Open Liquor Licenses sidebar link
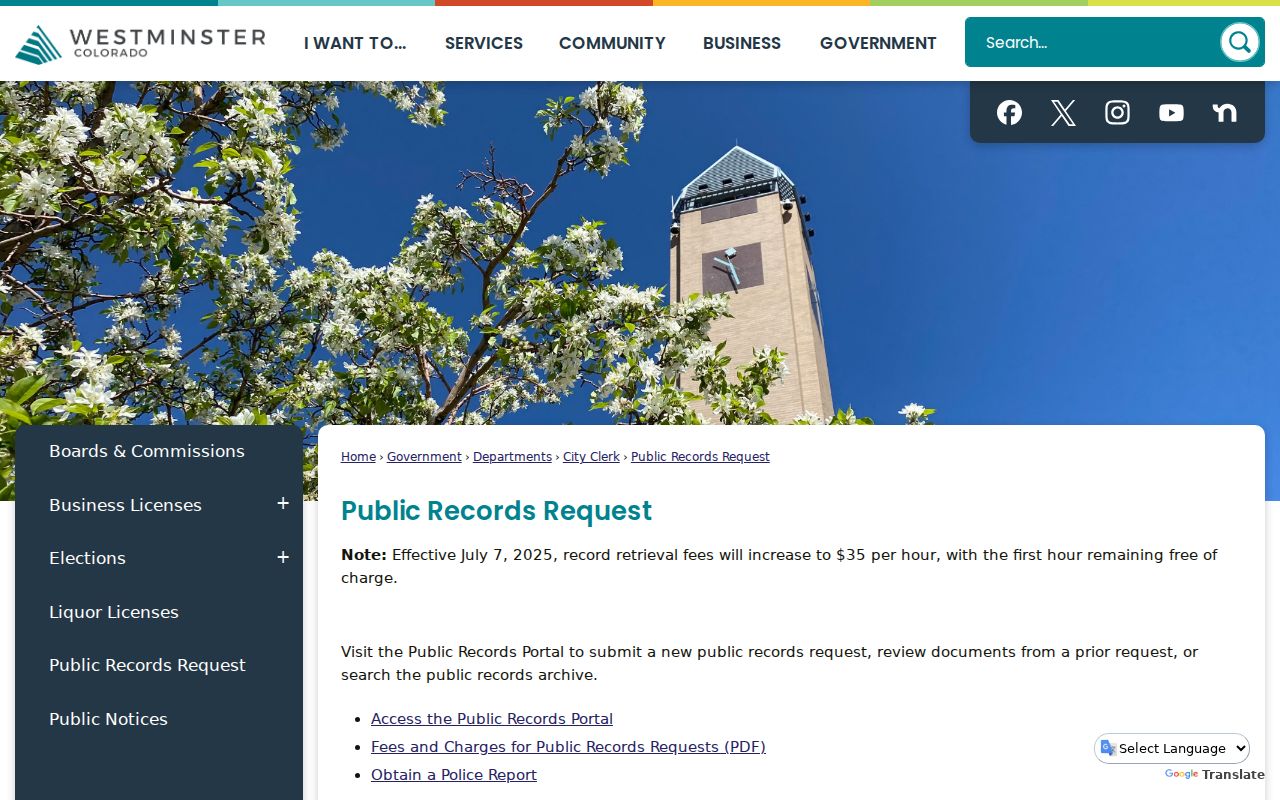Image resolution: width=1280 pixels, height=800 pixels. tap(114, 612)
